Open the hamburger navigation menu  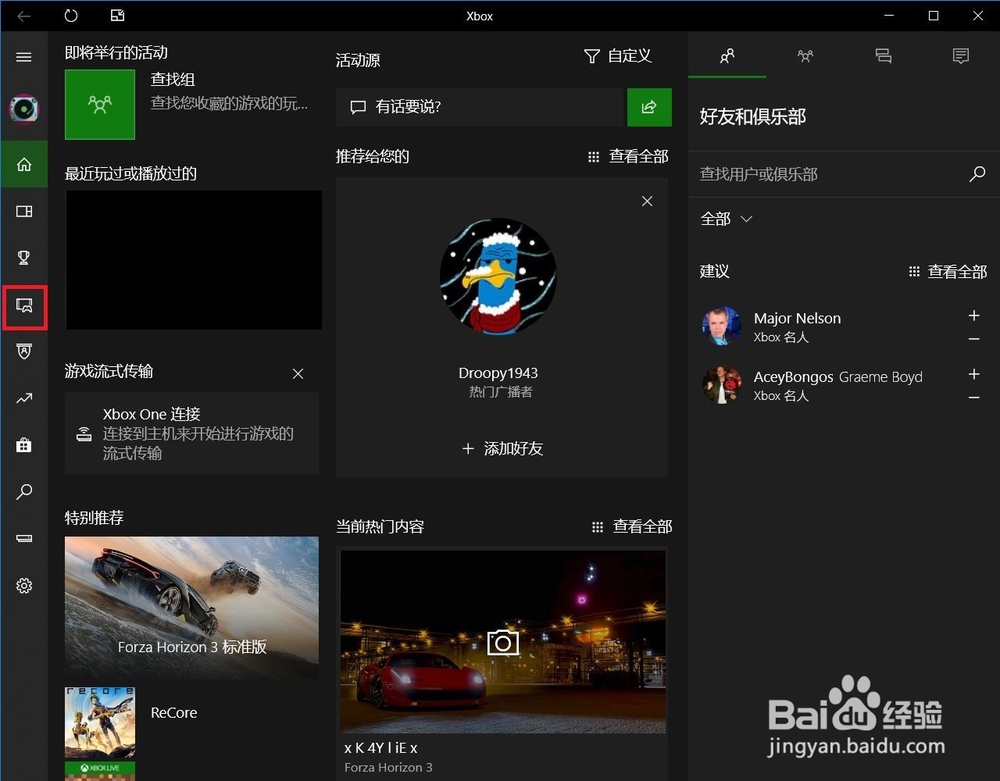tap(24, 57)
